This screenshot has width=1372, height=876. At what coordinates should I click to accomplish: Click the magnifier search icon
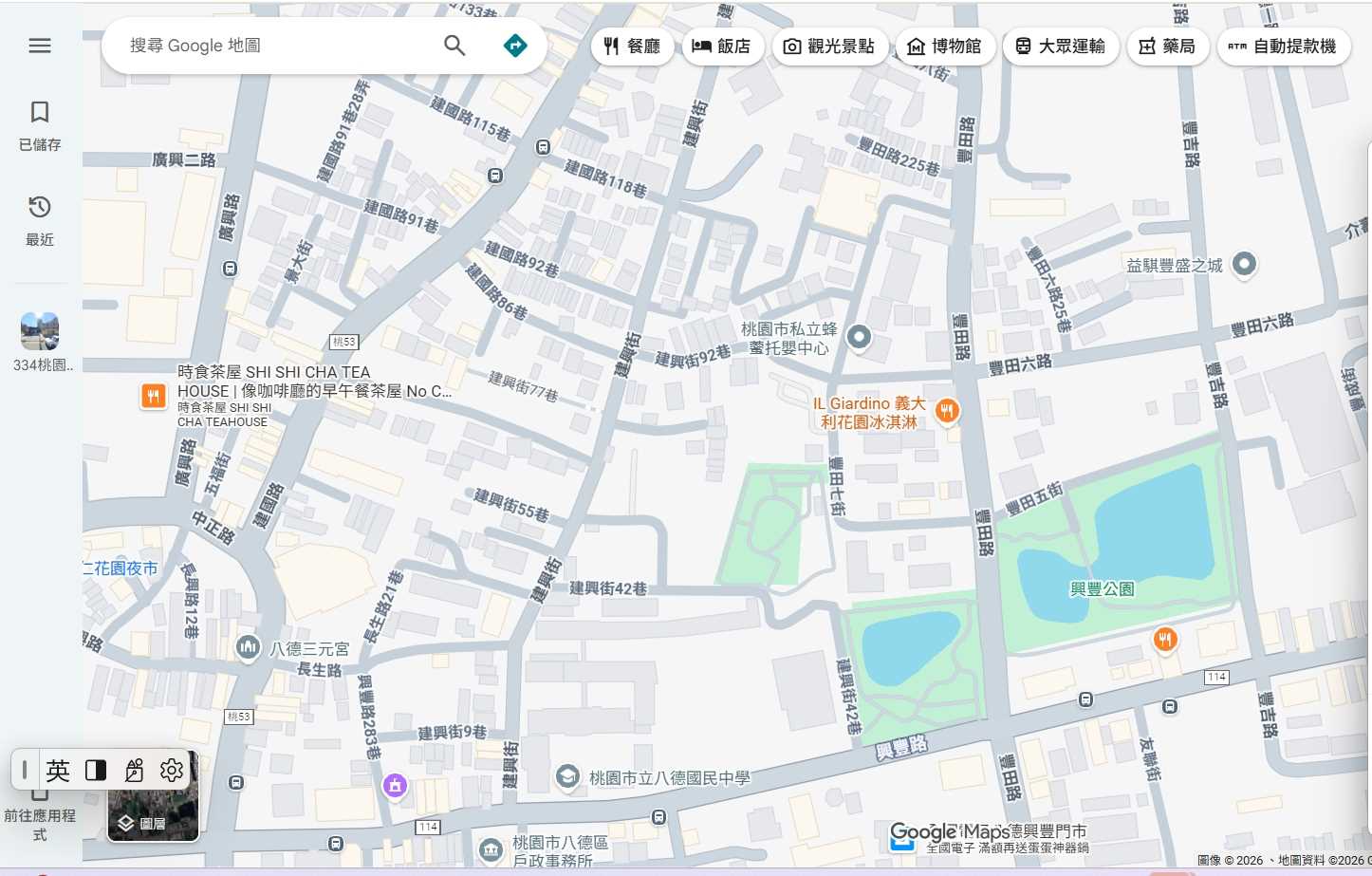[x=454, y=46]
